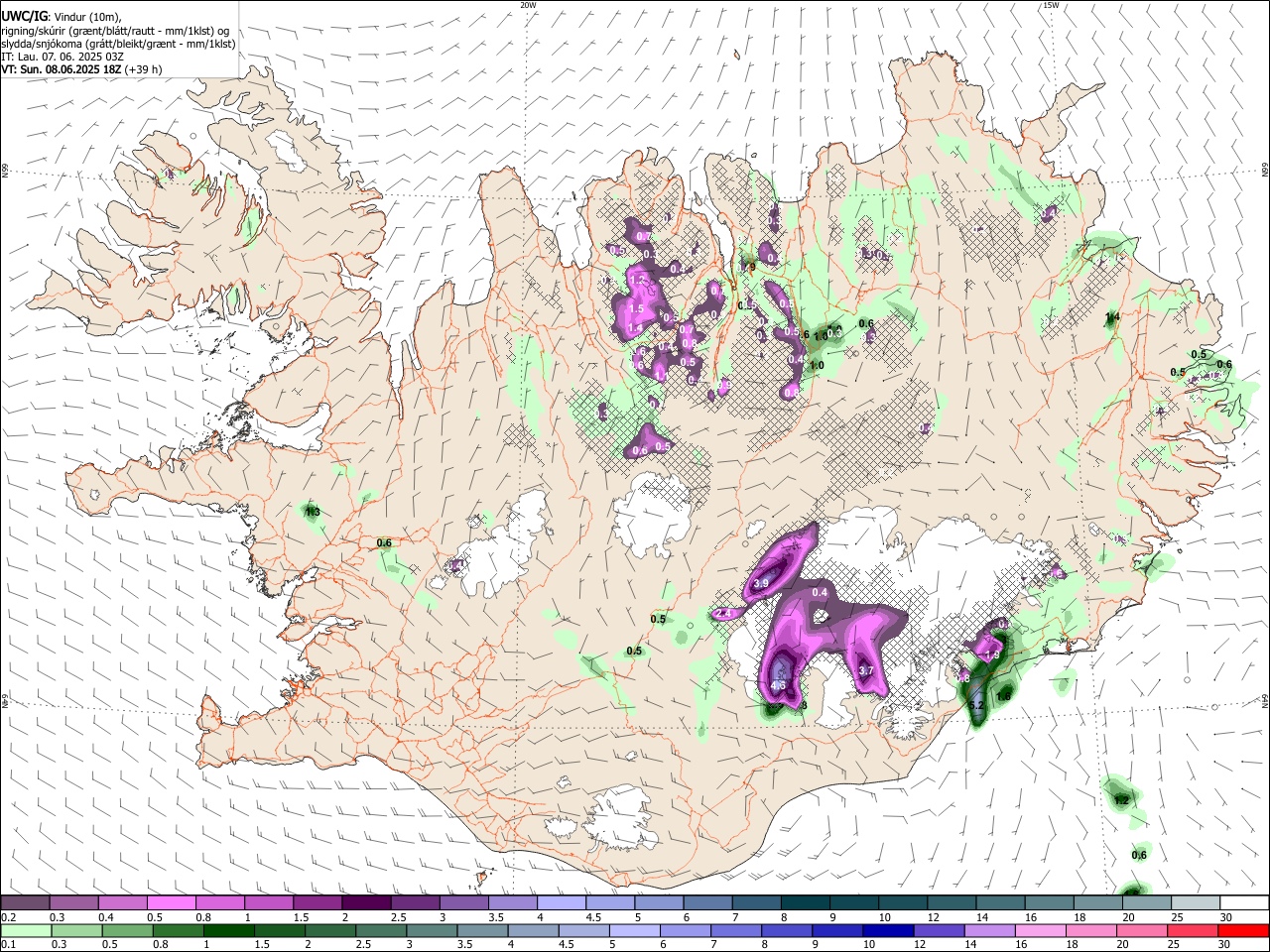This screenshot has height=952, width=1270.
Task: Click the 5.2 precipitation value on the map
Action: [x=975, y=705]
